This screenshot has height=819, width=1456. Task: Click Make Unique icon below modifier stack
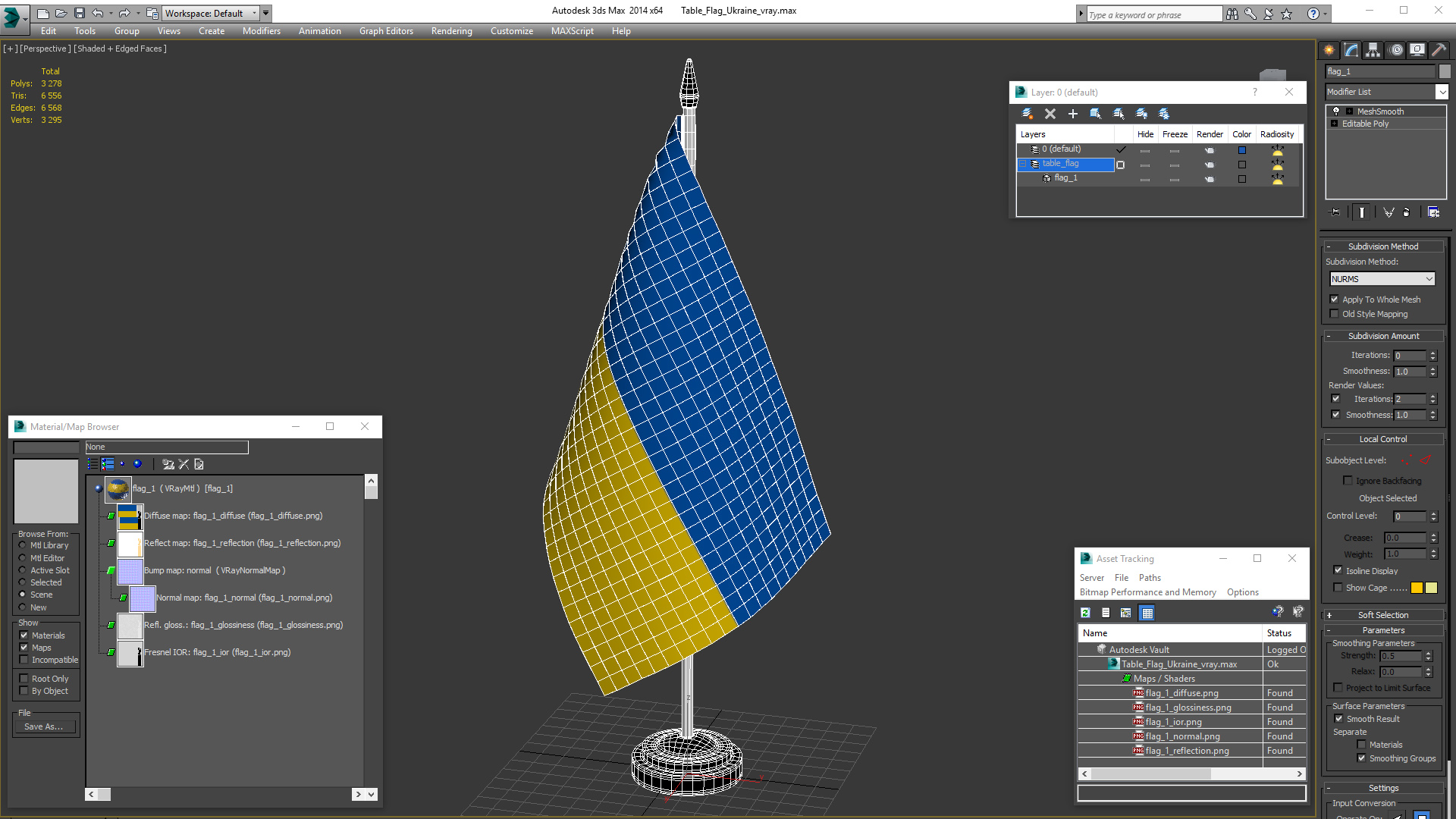tap(1389, 212)
